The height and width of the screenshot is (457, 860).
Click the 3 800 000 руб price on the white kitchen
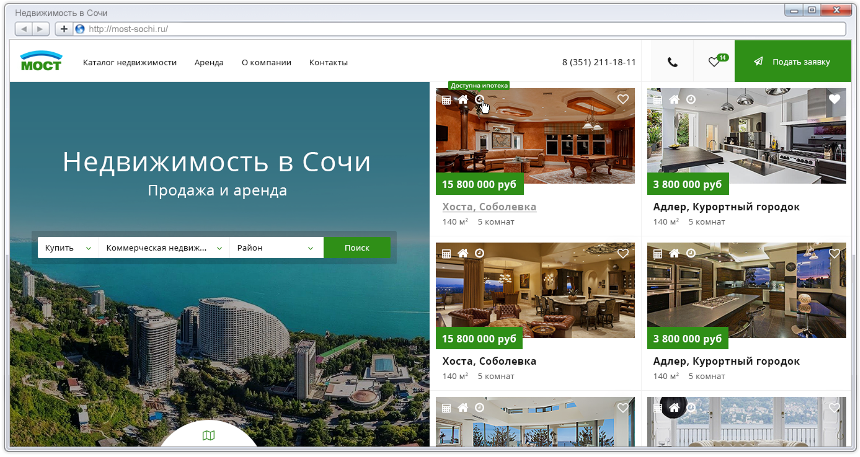pos(688,184)
